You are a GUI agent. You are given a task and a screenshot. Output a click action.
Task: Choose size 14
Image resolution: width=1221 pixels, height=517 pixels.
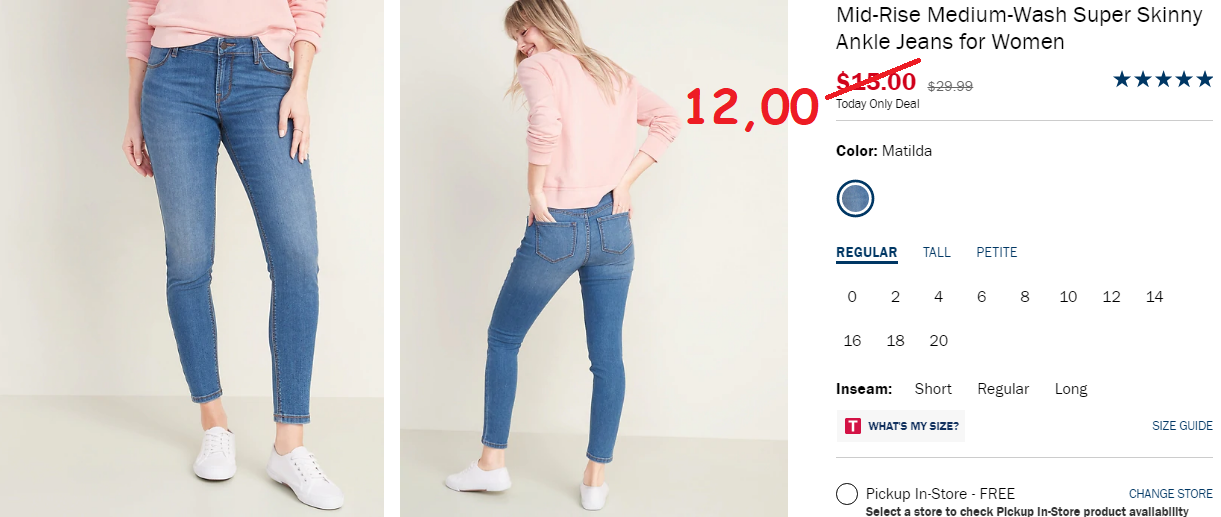pyautogui.click(x=1154, y=297)
